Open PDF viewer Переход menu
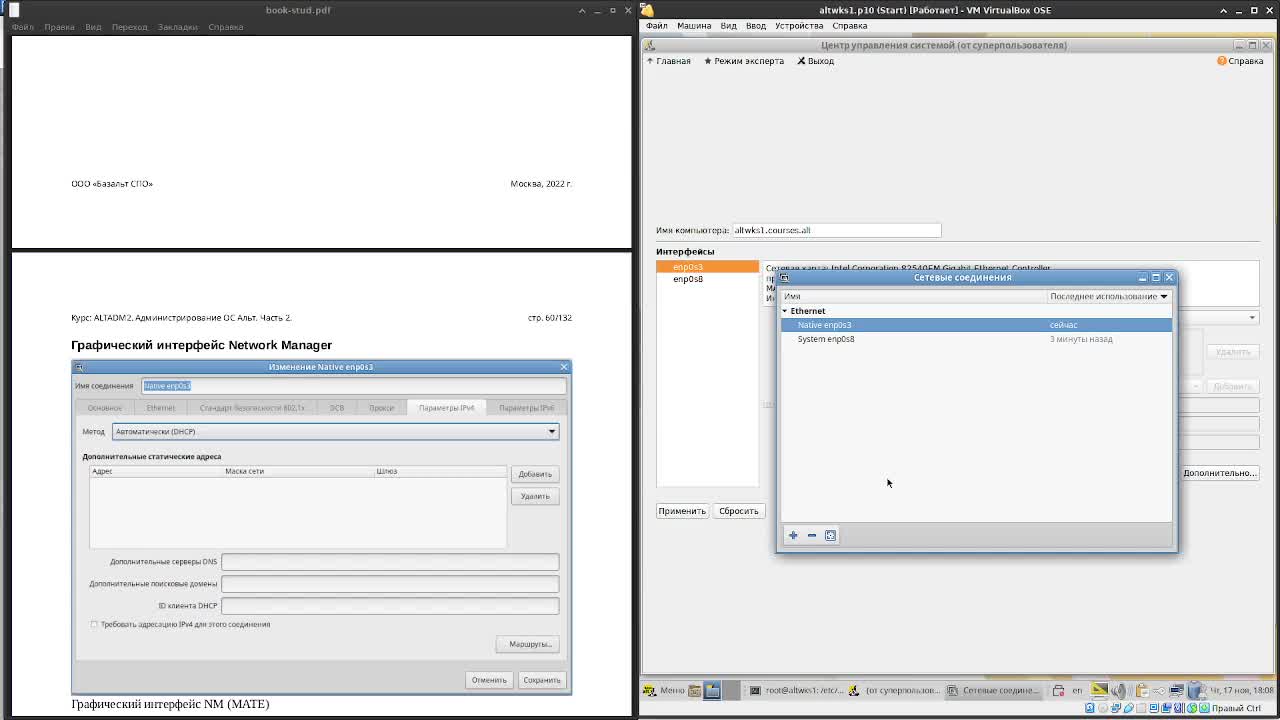 129,27
